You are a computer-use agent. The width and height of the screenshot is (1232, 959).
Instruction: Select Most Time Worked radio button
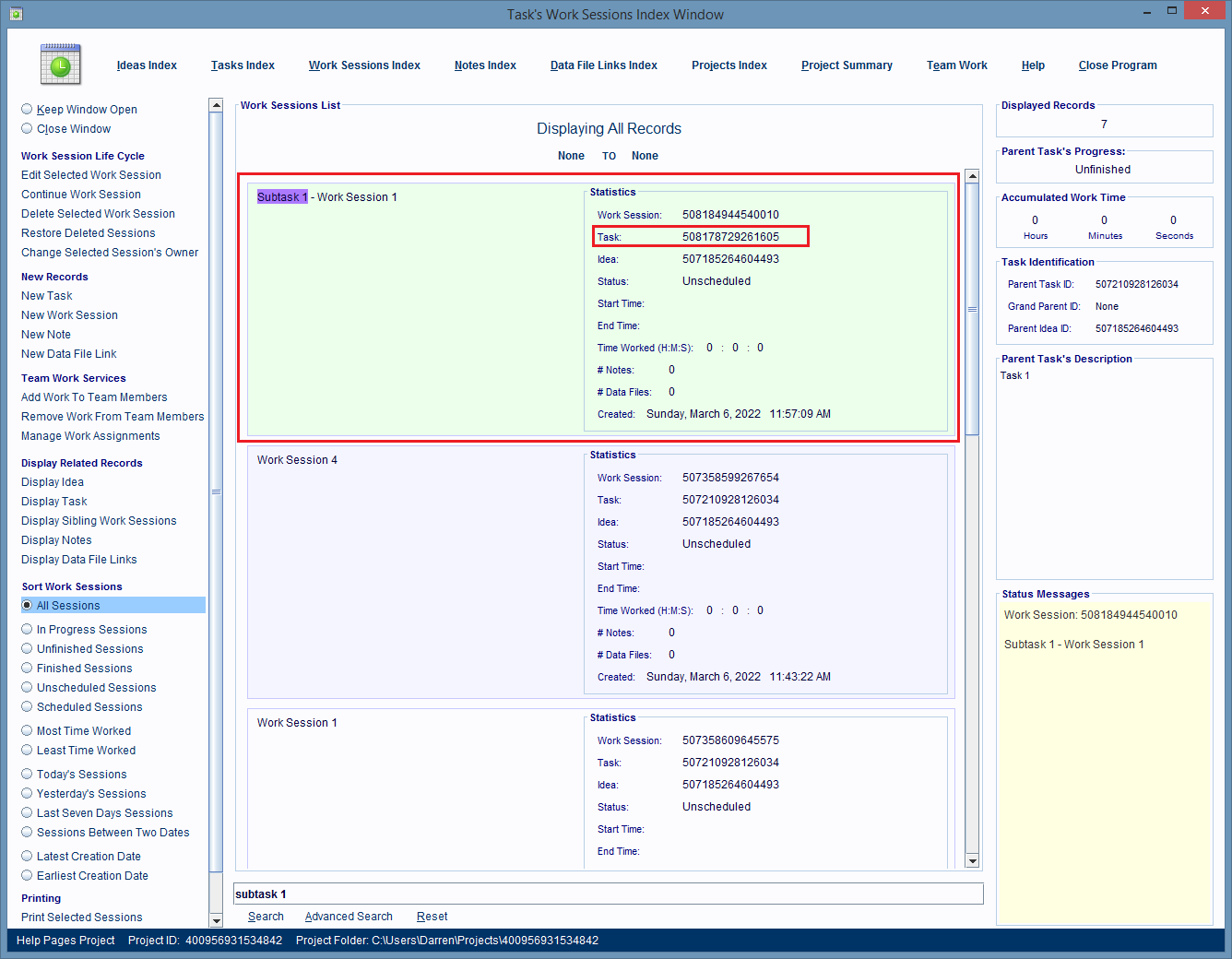click(x=27, y=730)
